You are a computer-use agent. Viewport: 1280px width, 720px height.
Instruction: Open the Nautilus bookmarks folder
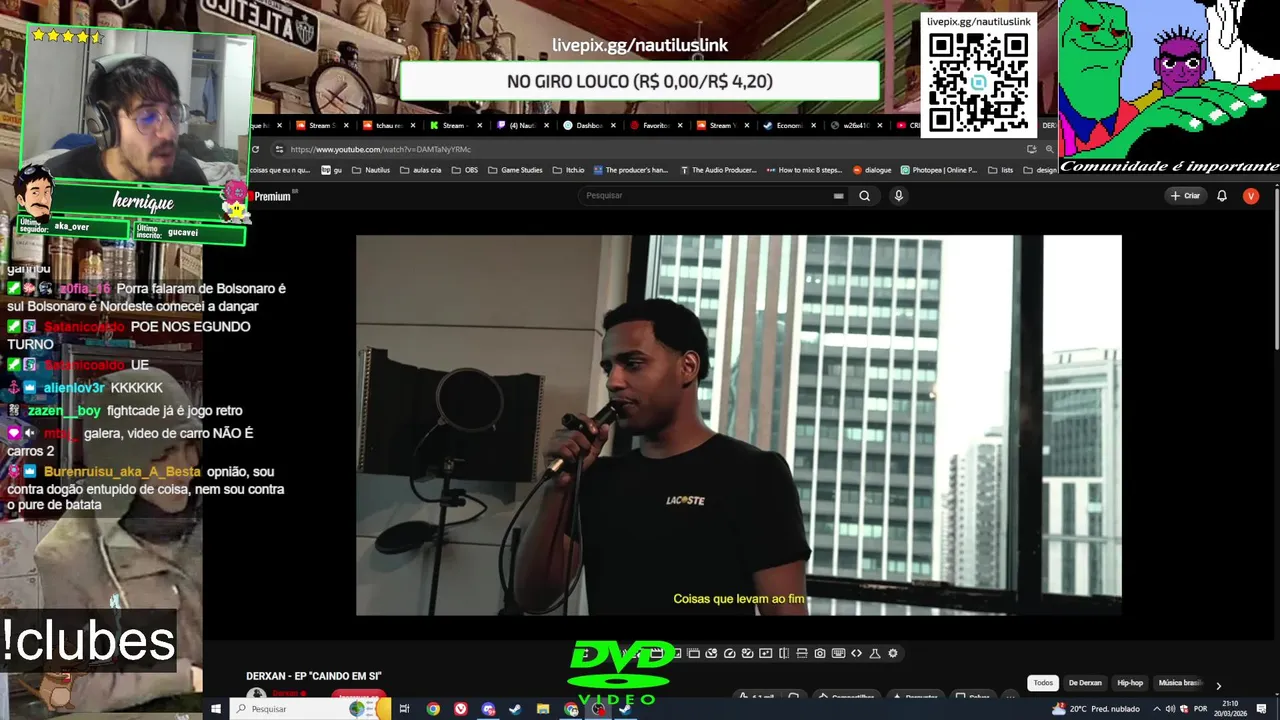[x=369, y=170]
